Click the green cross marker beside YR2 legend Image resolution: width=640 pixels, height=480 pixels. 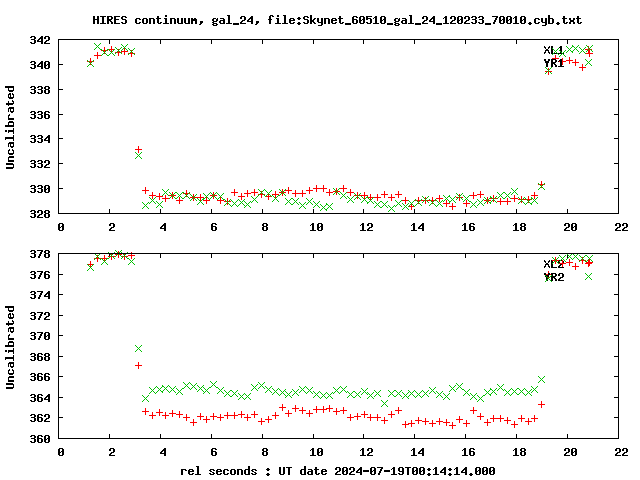coord(588,276)
